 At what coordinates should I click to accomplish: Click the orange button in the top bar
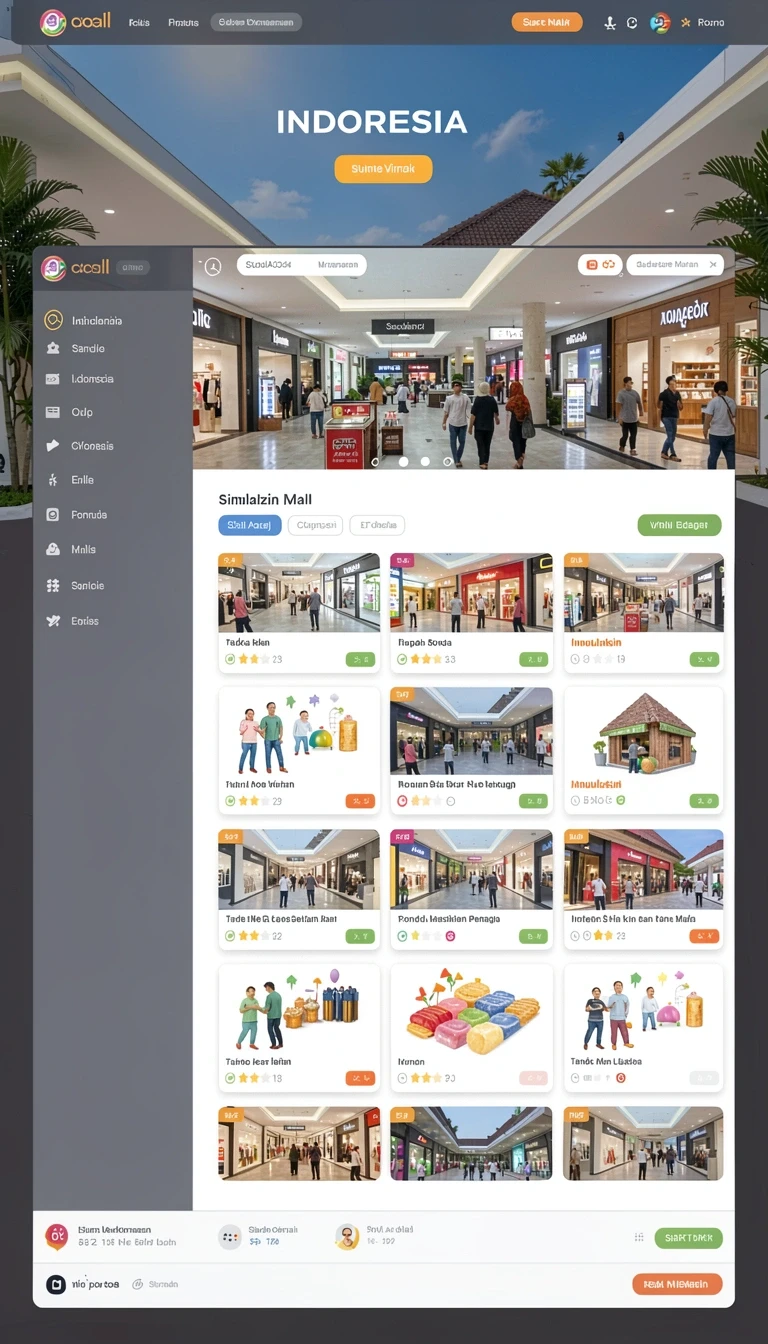pos(546,22)
